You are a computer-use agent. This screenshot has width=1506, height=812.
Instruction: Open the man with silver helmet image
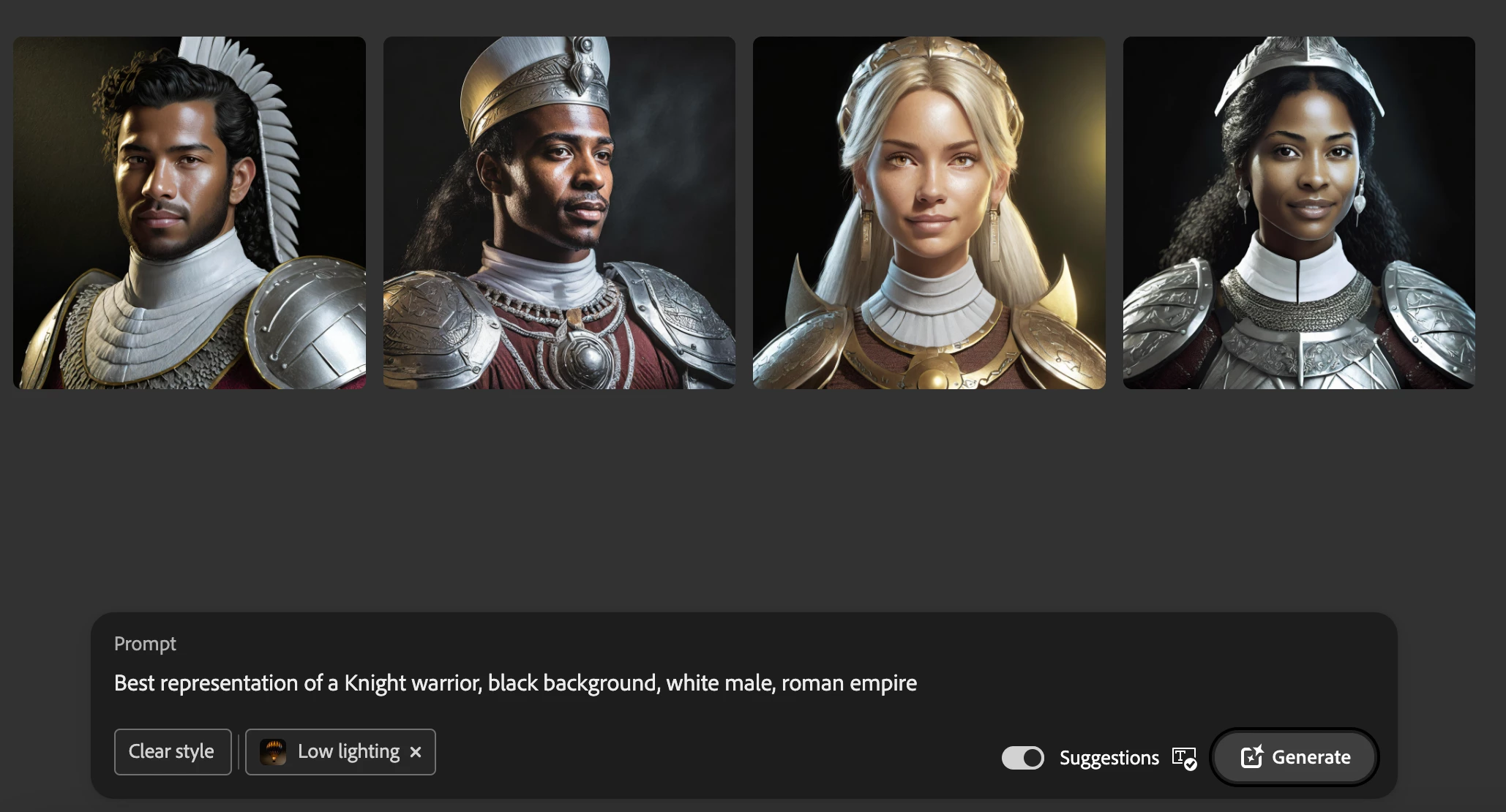click(x=559, y=213)
